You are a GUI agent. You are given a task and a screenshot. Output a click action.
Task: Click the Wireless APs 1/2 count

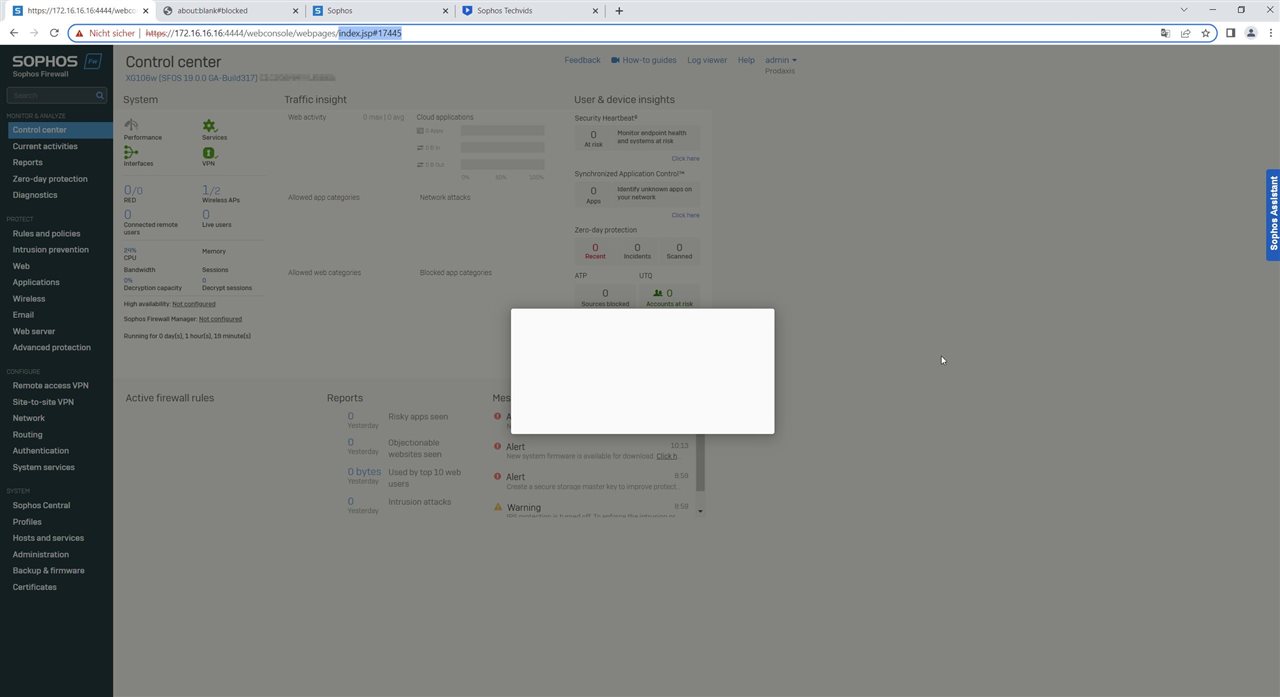click(x=211, y=190)
